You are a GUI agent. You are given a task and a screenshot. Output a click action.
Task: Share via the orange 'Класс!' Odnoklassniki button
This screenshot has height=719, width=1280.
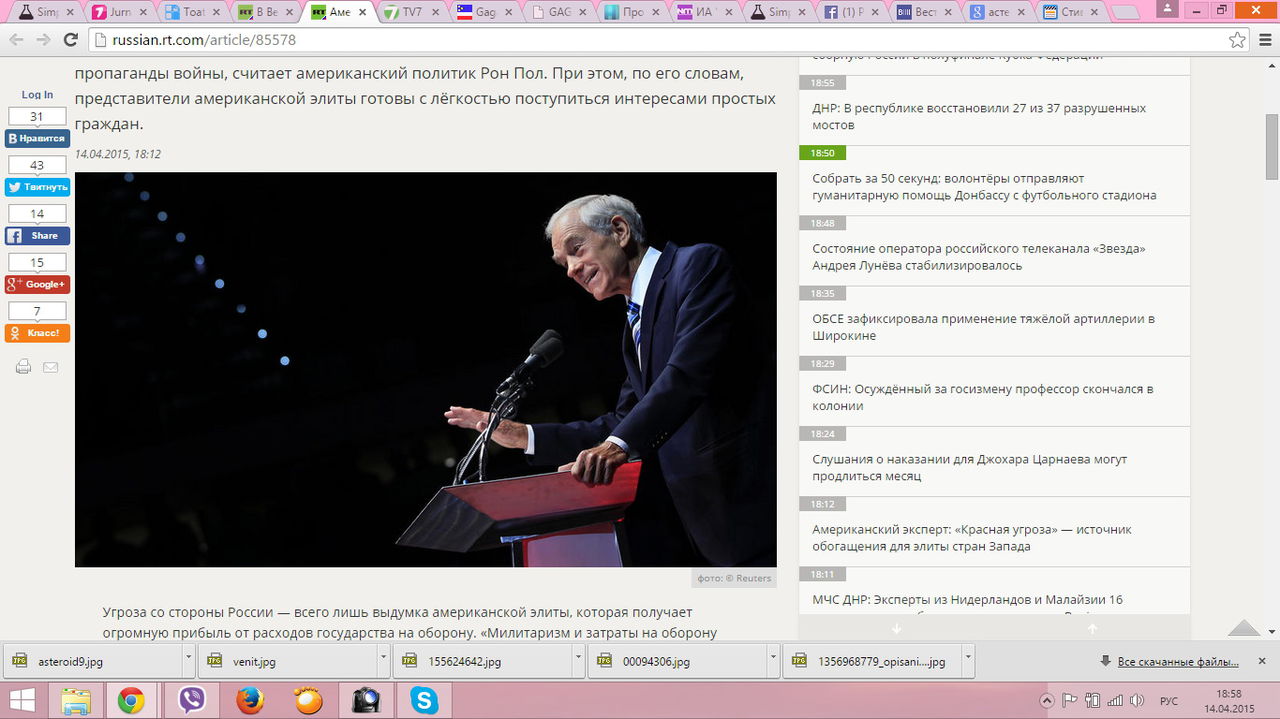pos(37,333)
